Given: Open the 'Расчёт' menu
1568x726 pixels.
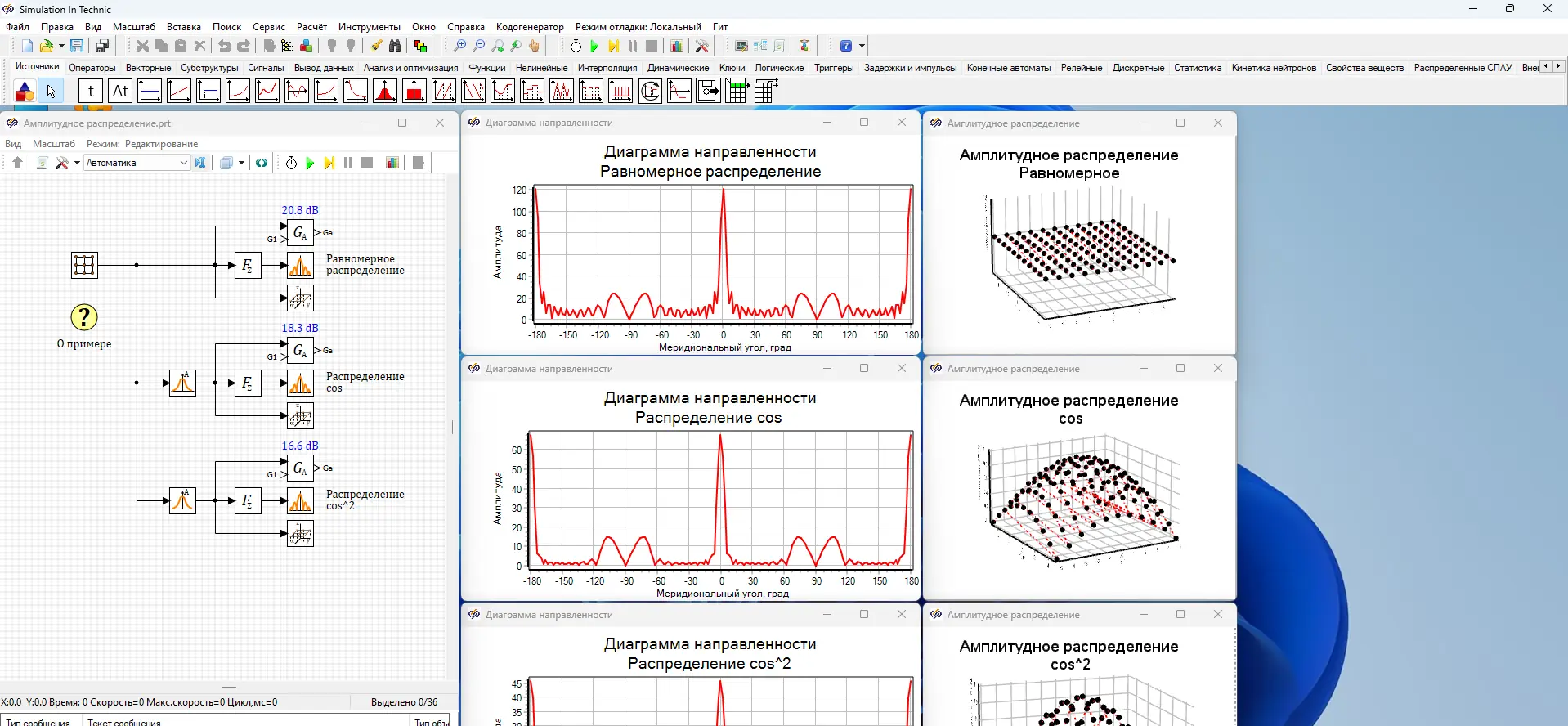Looking at the screenshot, I should click(311, 27).
